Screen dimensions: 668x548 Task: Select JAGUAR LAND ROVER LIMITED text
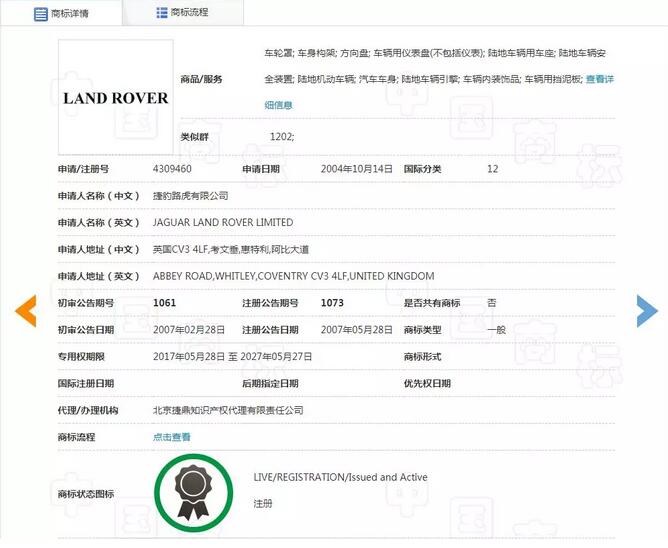tap(223, 222)
